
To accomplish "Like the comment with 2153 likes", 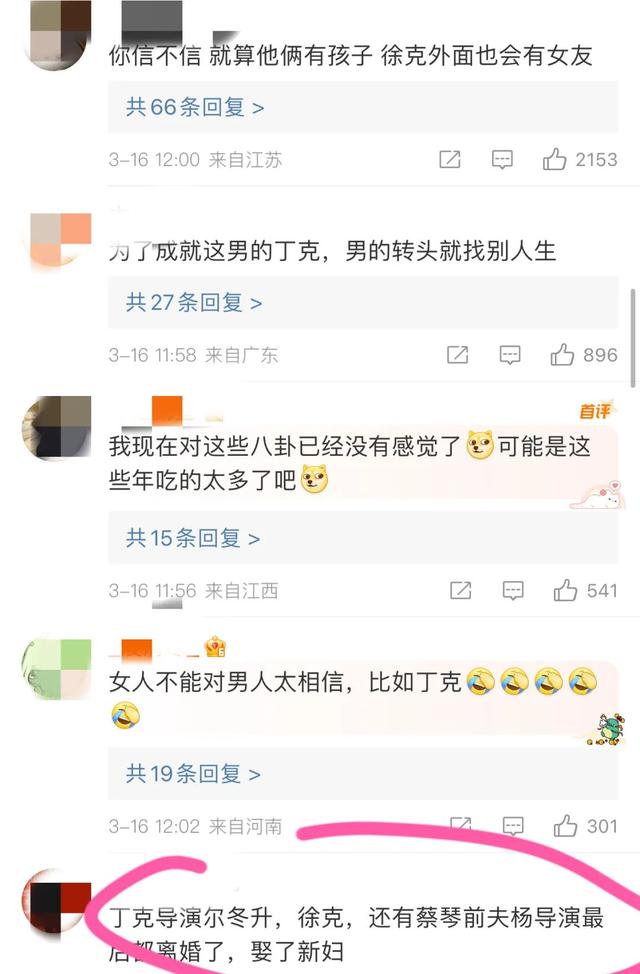I will tap(554, 160).
